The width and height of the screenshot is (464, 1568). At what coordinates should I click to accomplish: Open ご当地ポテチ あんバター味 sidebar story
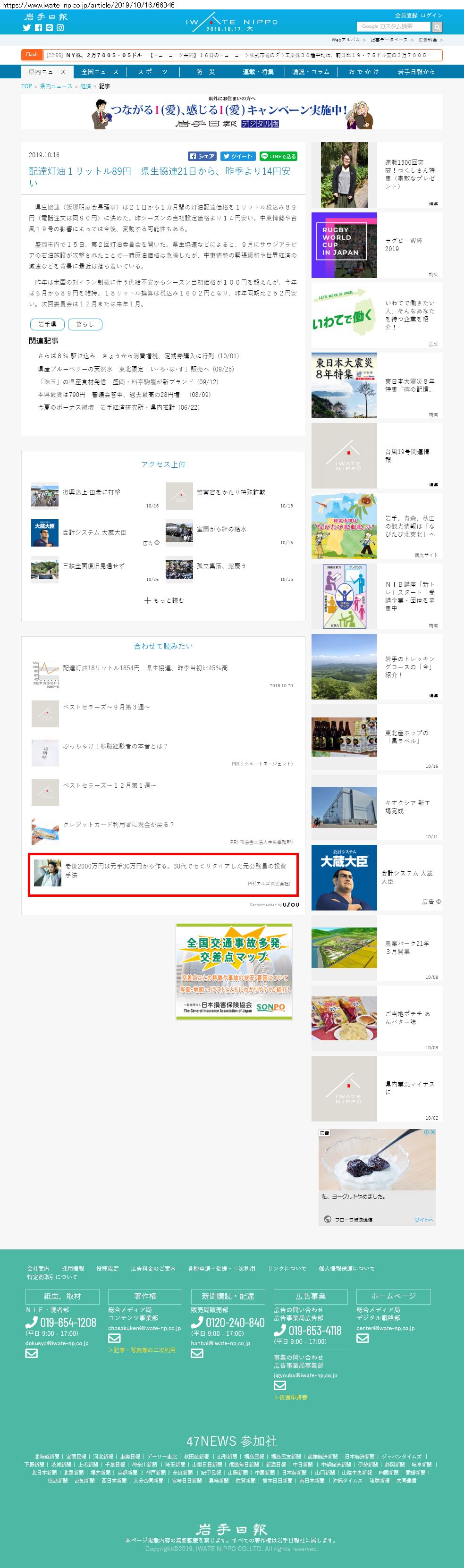377,1018
